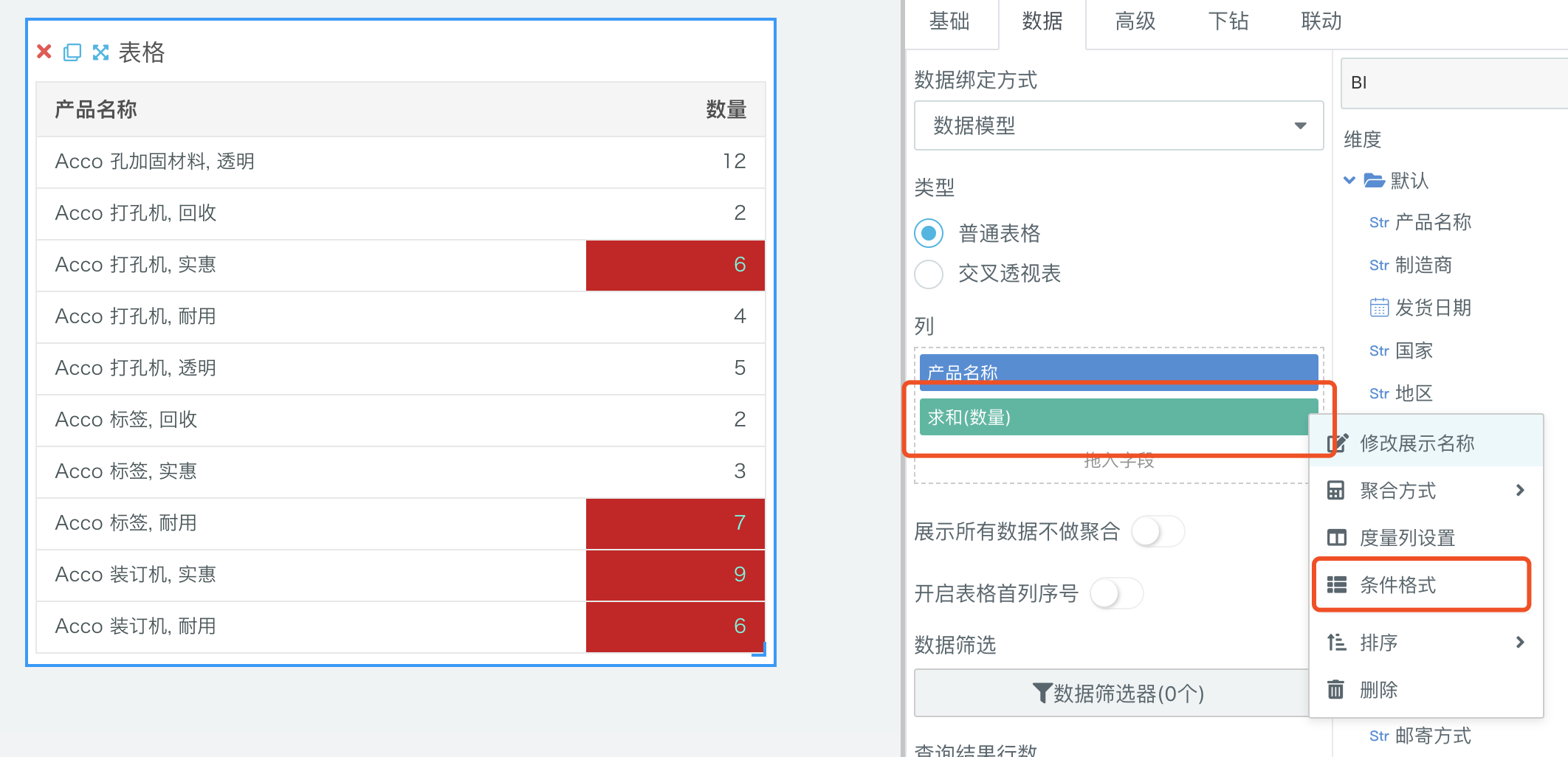
Task: Expand table widget to fullscreen icon
Action: 100,52
